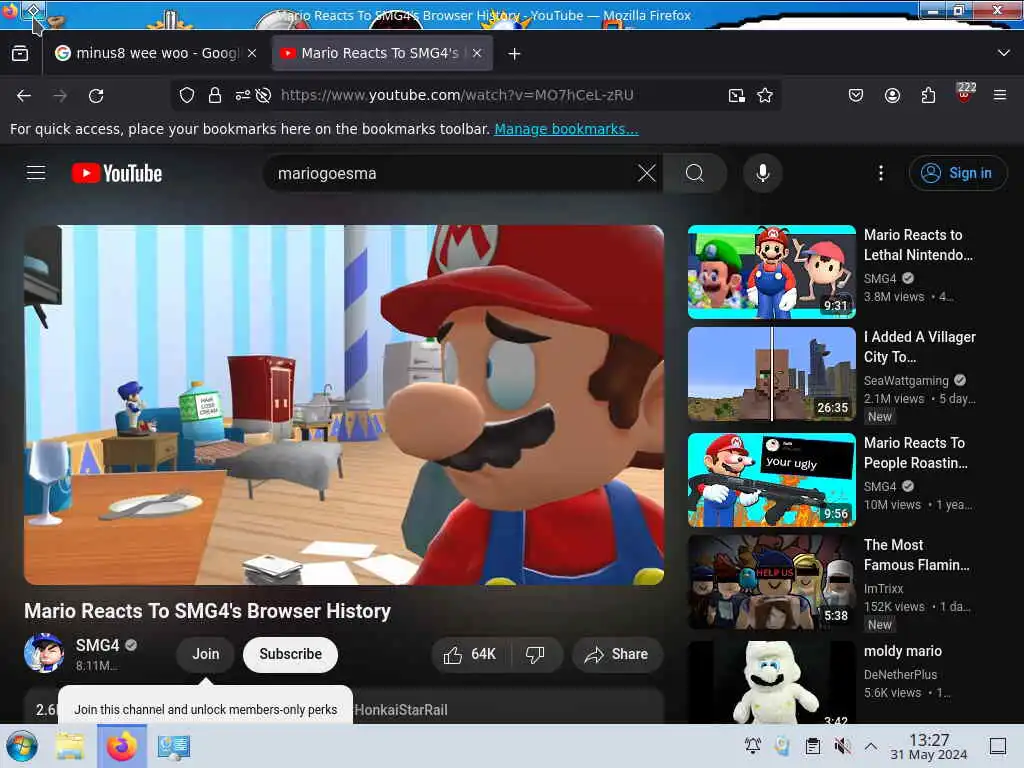Open the clipboard tray icon
Image resolution: width=1024 pixels, height=768 pixels.
click(812, 746)
